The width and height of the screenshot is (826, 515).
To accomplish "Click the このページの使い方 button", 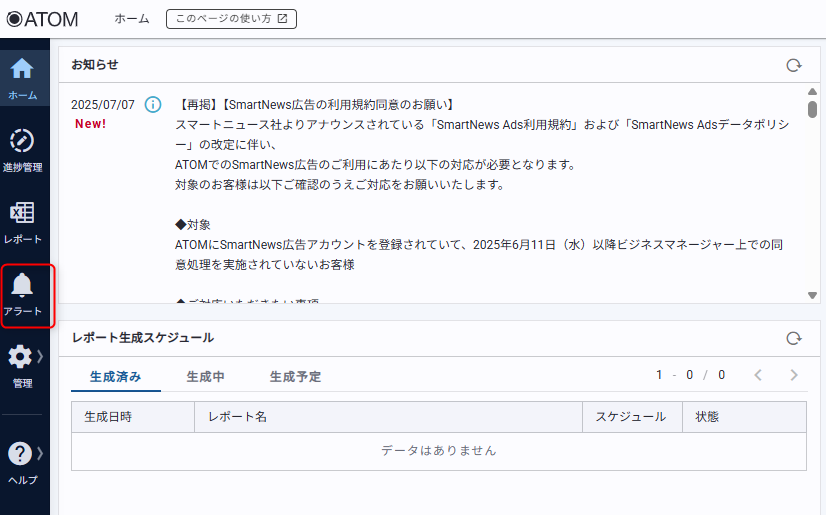I will 231,19.
